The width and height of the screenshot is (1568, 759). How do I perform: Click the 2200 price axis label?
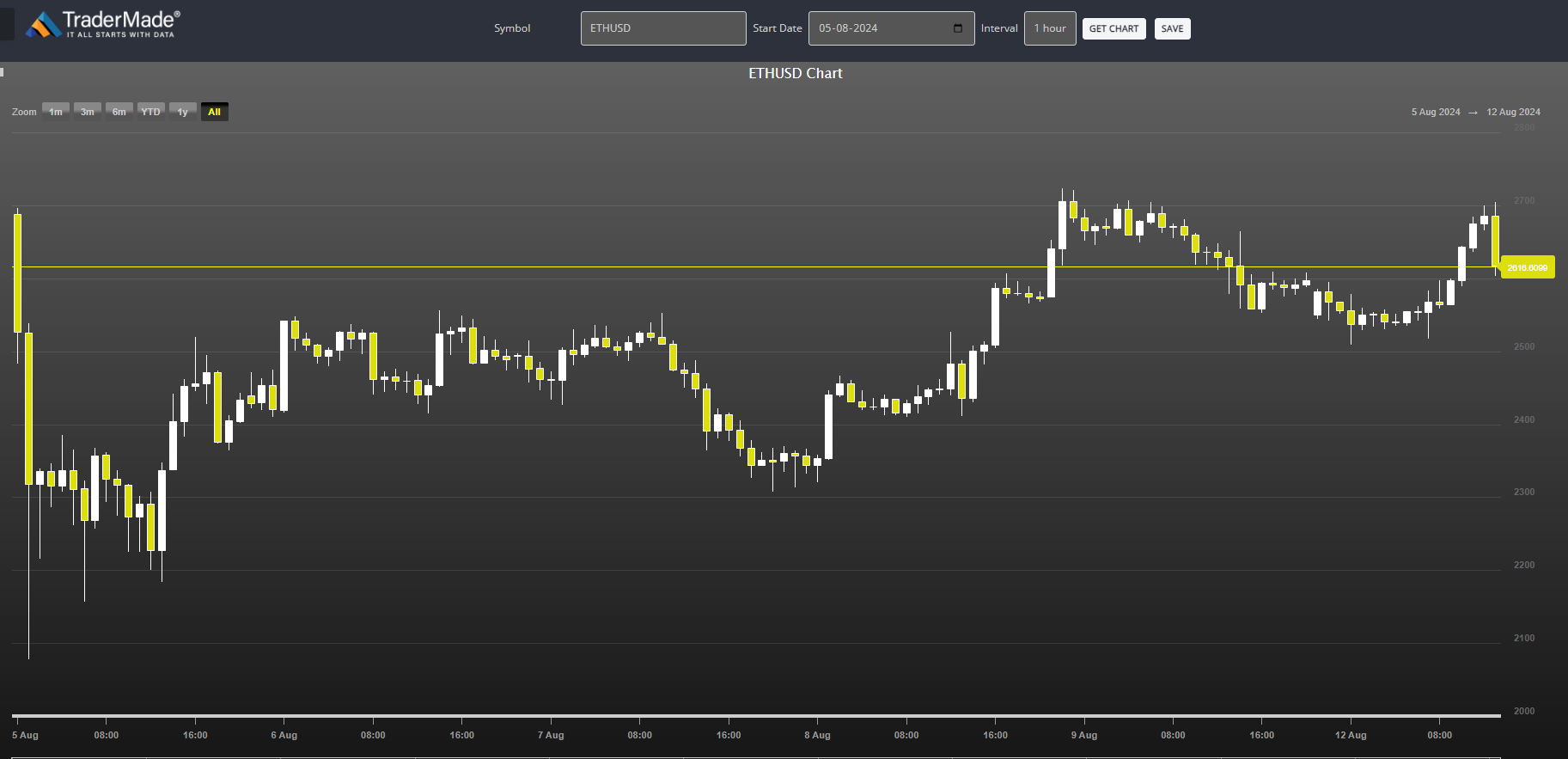[x=1524, y=565]
